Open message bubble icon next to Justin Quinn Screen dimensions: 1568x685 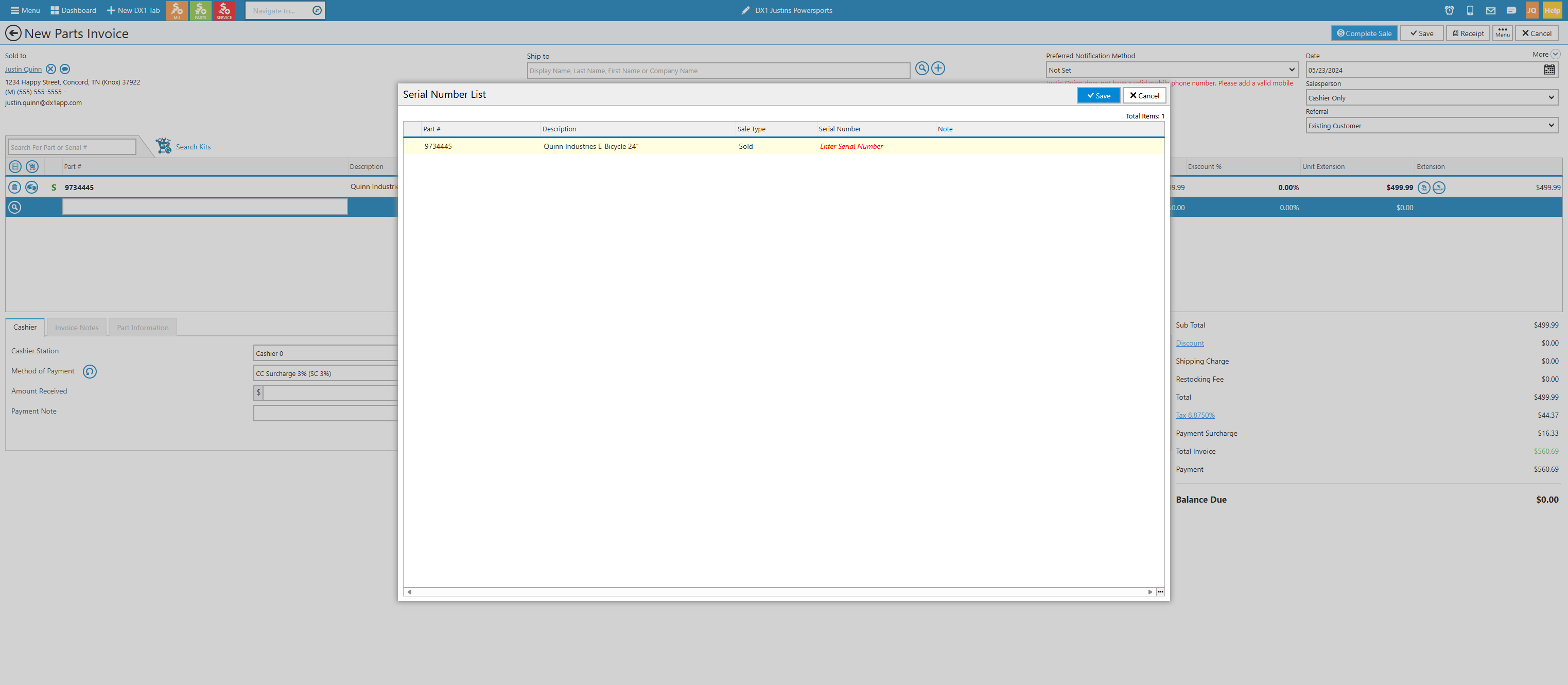(x=65, y=69)
